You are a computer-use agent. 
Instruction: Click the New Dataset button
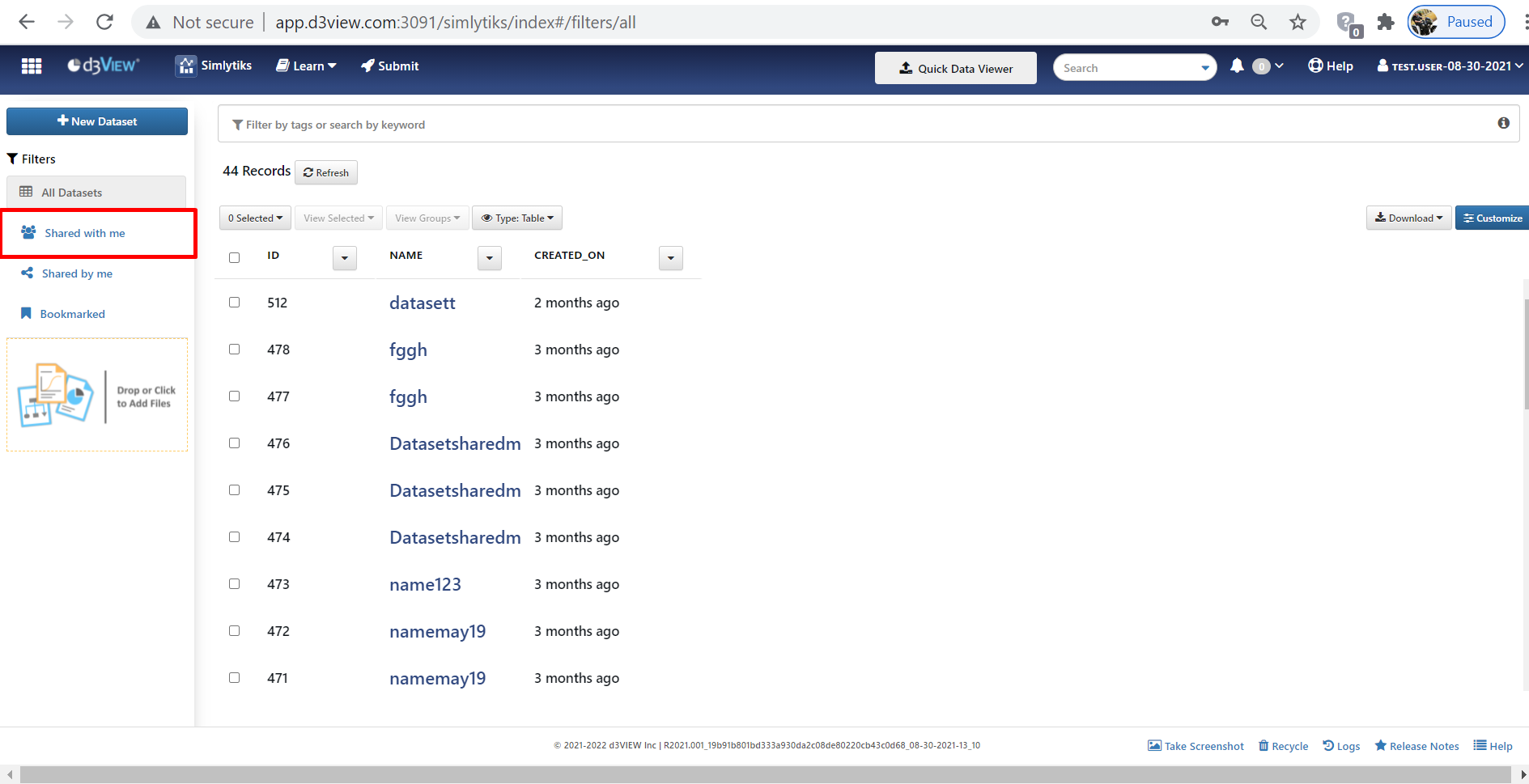97,121
